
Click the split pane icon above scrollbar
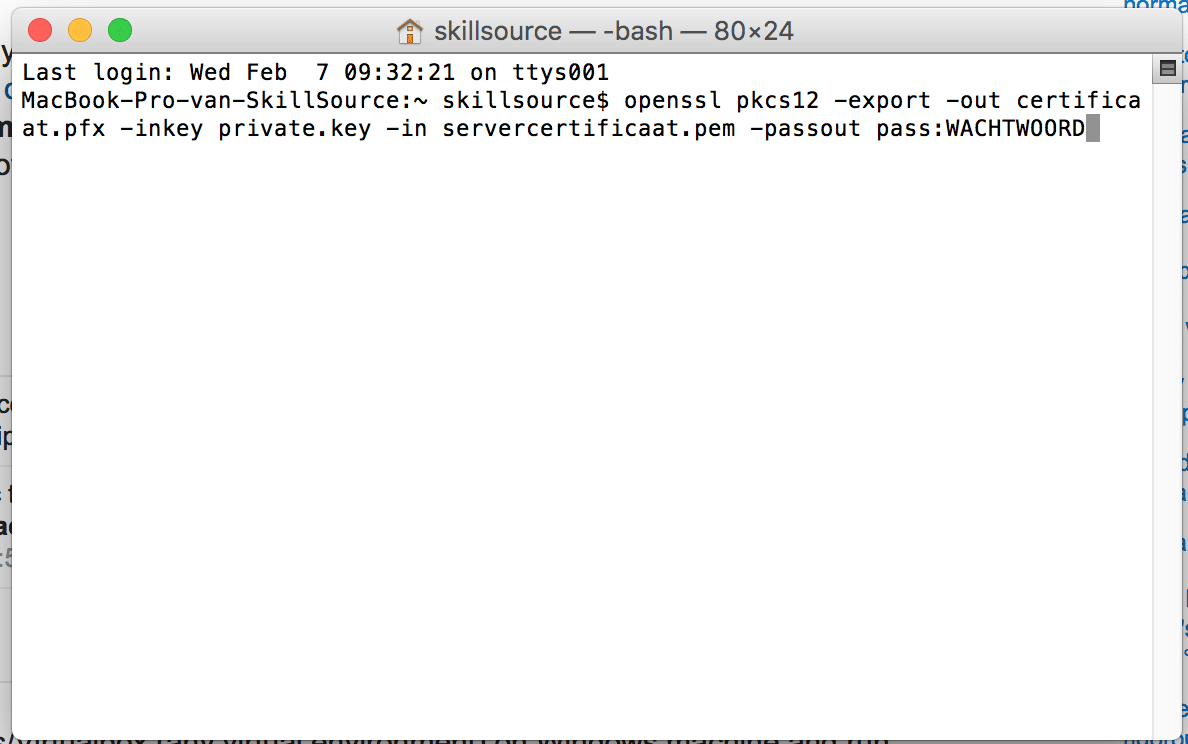click(1168, 69)
